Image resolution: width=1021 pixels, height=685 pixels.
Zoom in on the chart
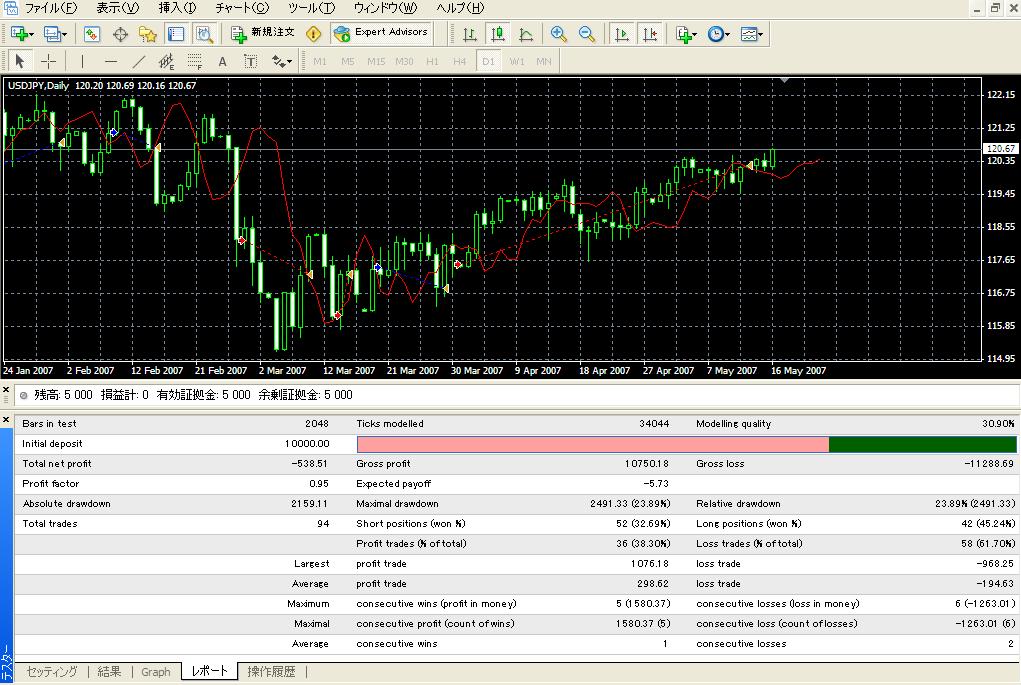558,34
